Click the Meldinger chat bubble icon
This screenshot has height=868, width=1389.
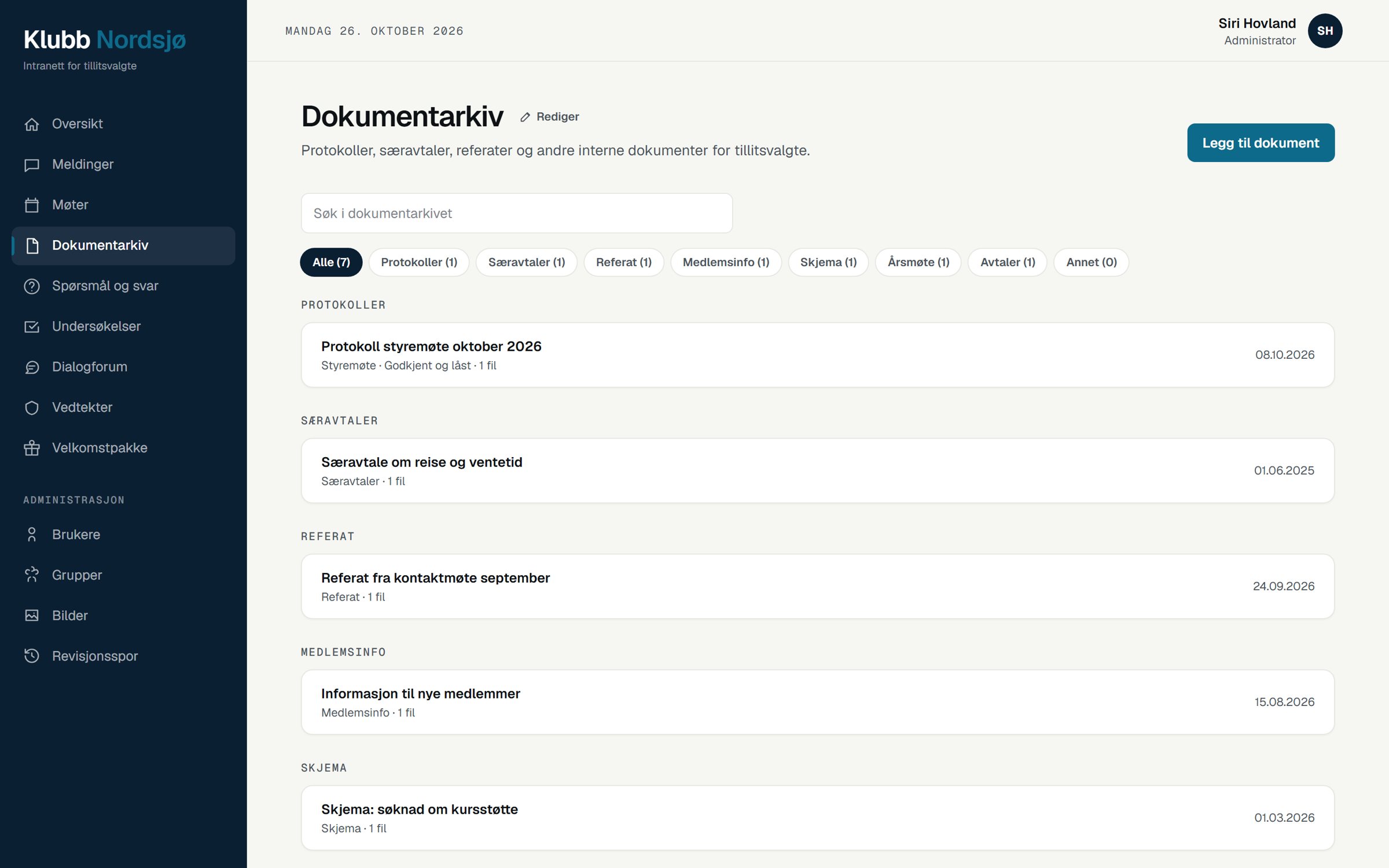tap(32, 164)
